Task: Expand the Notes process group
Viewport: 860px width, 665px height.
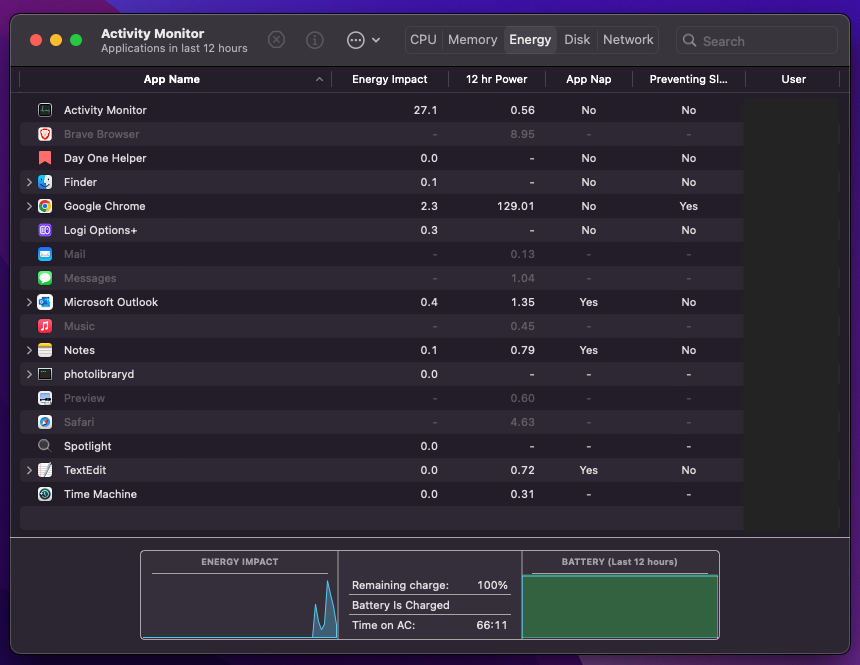Action: 29,350
